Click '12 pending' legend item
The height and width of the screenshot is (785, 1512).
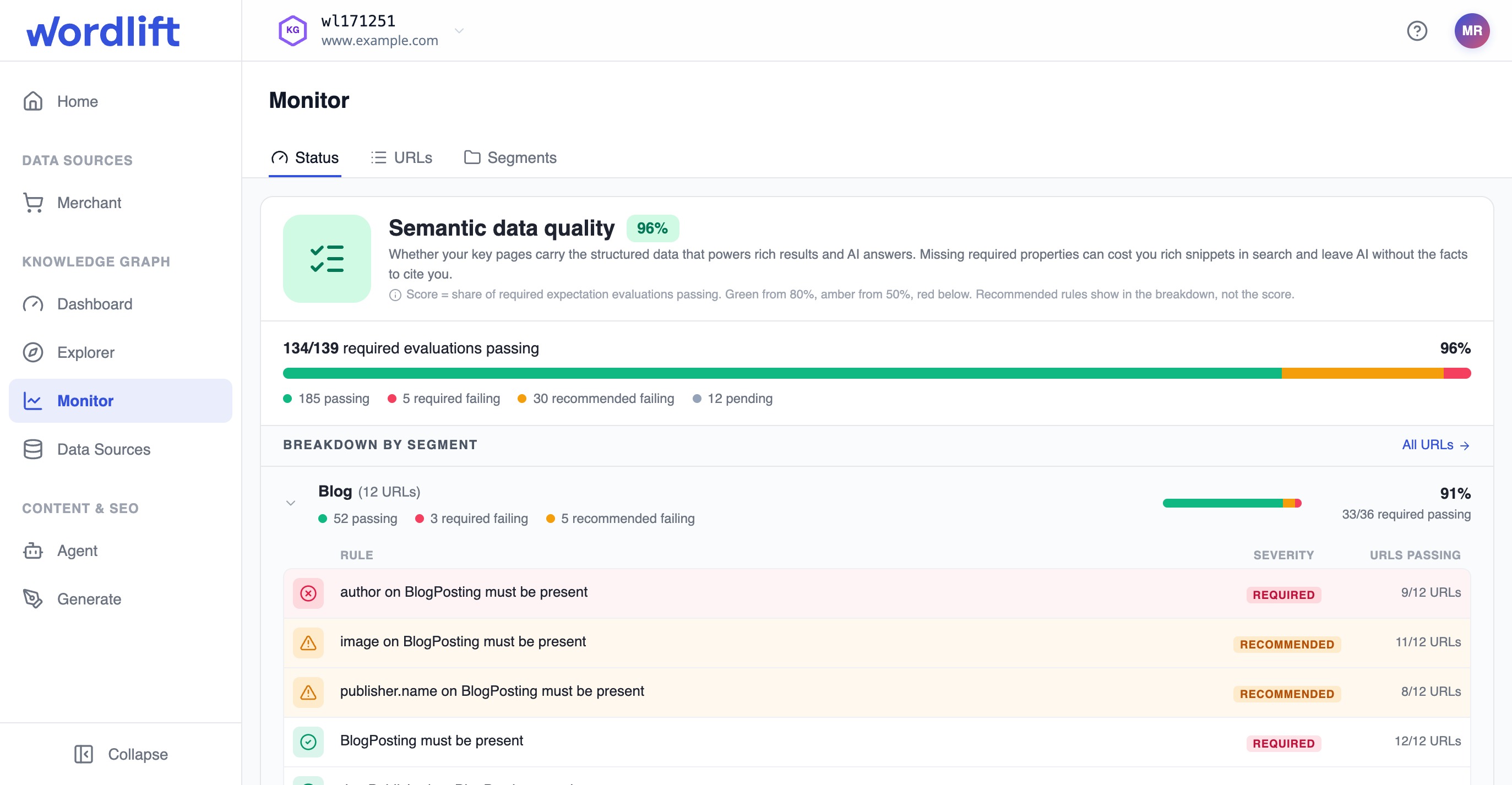coord(732,399)
